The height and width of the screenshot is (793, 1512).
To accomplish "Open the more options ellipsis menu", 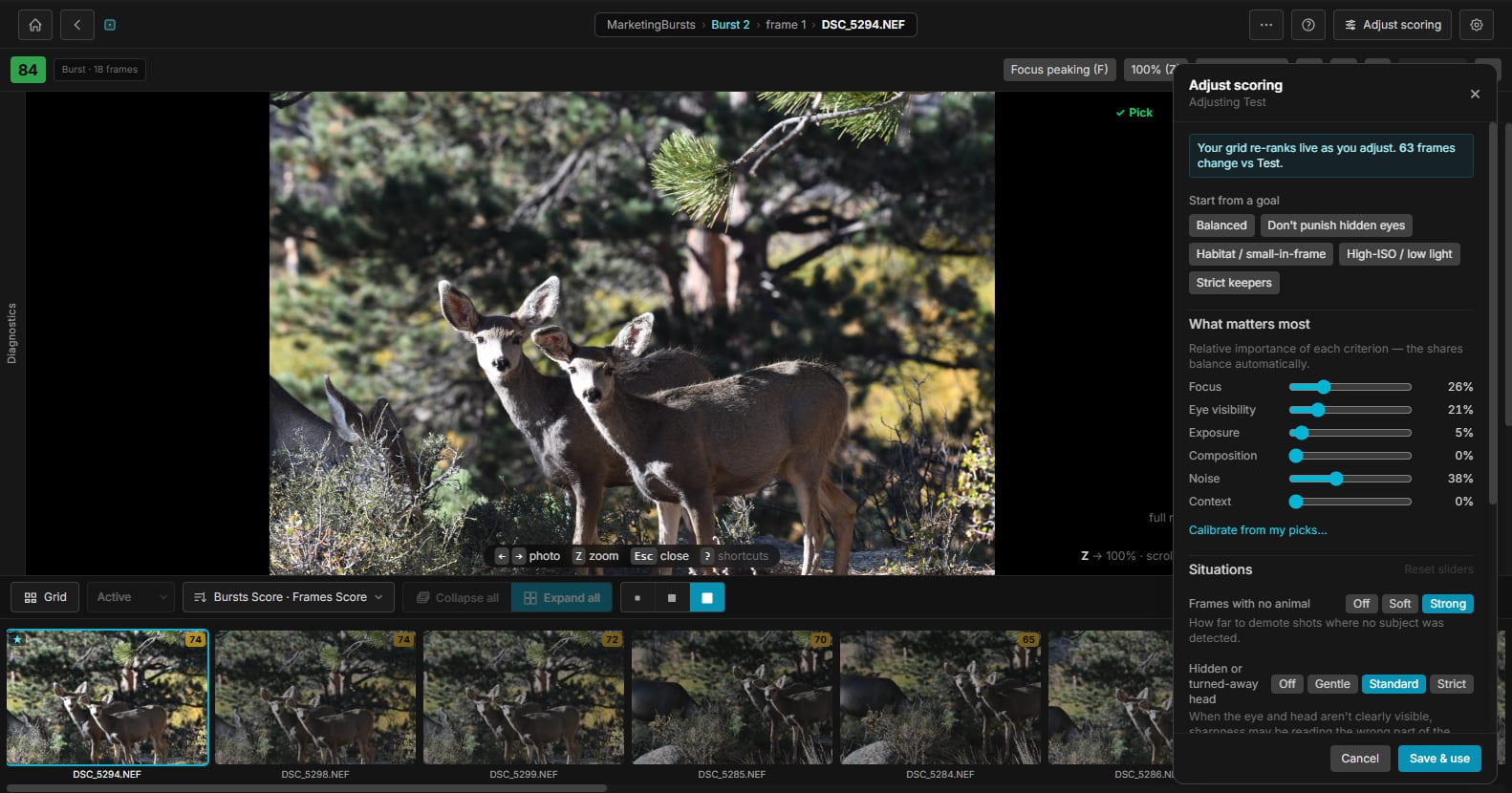I will pos(1266,25).
